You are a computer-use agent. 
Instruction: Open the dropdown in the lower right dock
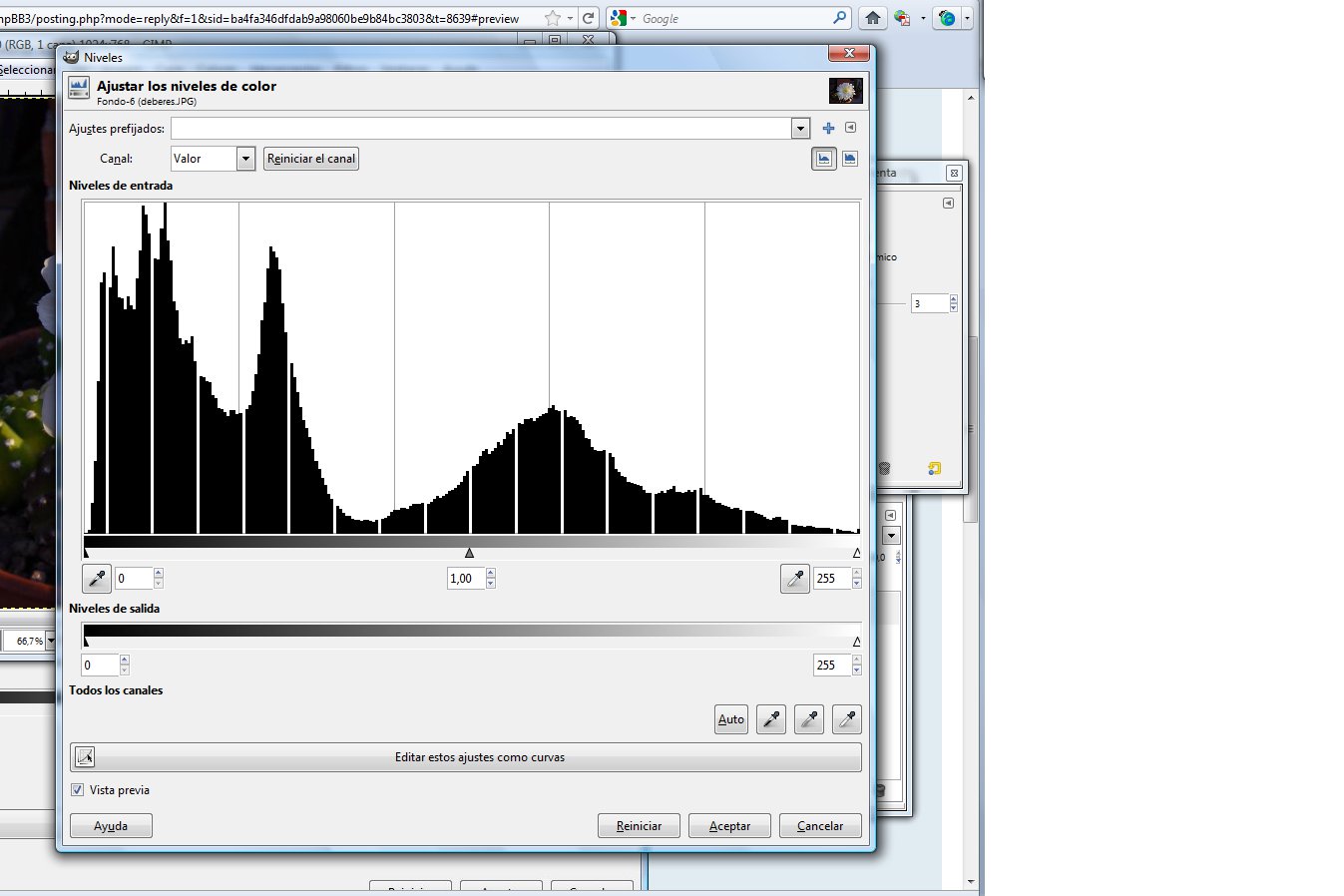coord(891,536)
